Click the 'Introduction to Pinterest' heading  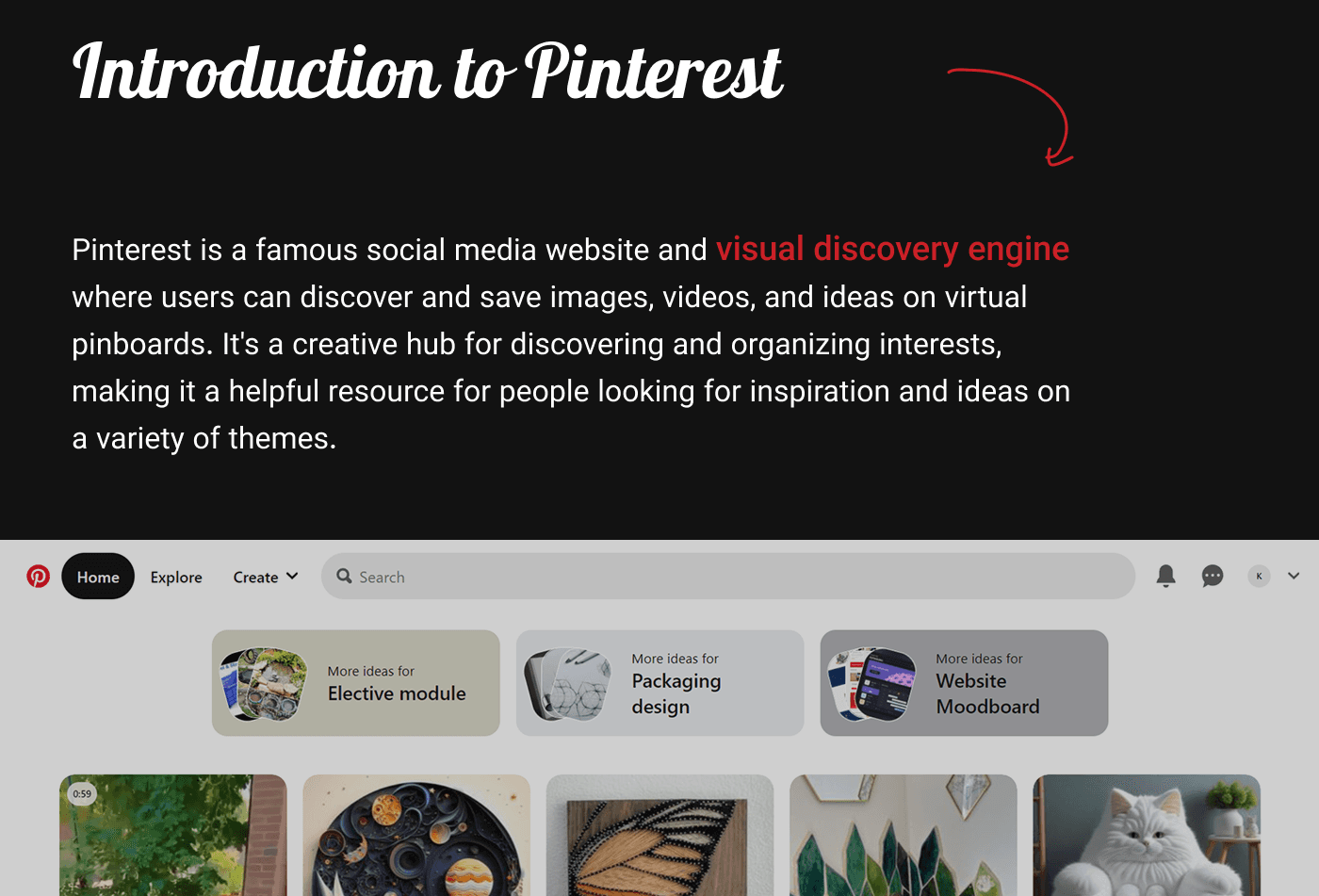pyautogui.click(x=427, y=72)
